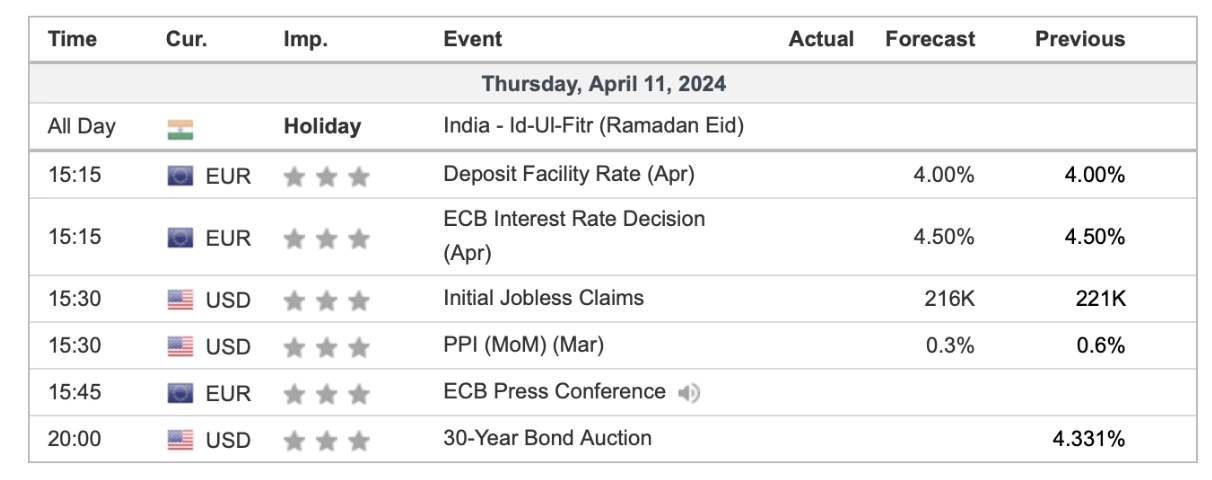Open the ECB Interest Rate Decision event

coord(574,218)
